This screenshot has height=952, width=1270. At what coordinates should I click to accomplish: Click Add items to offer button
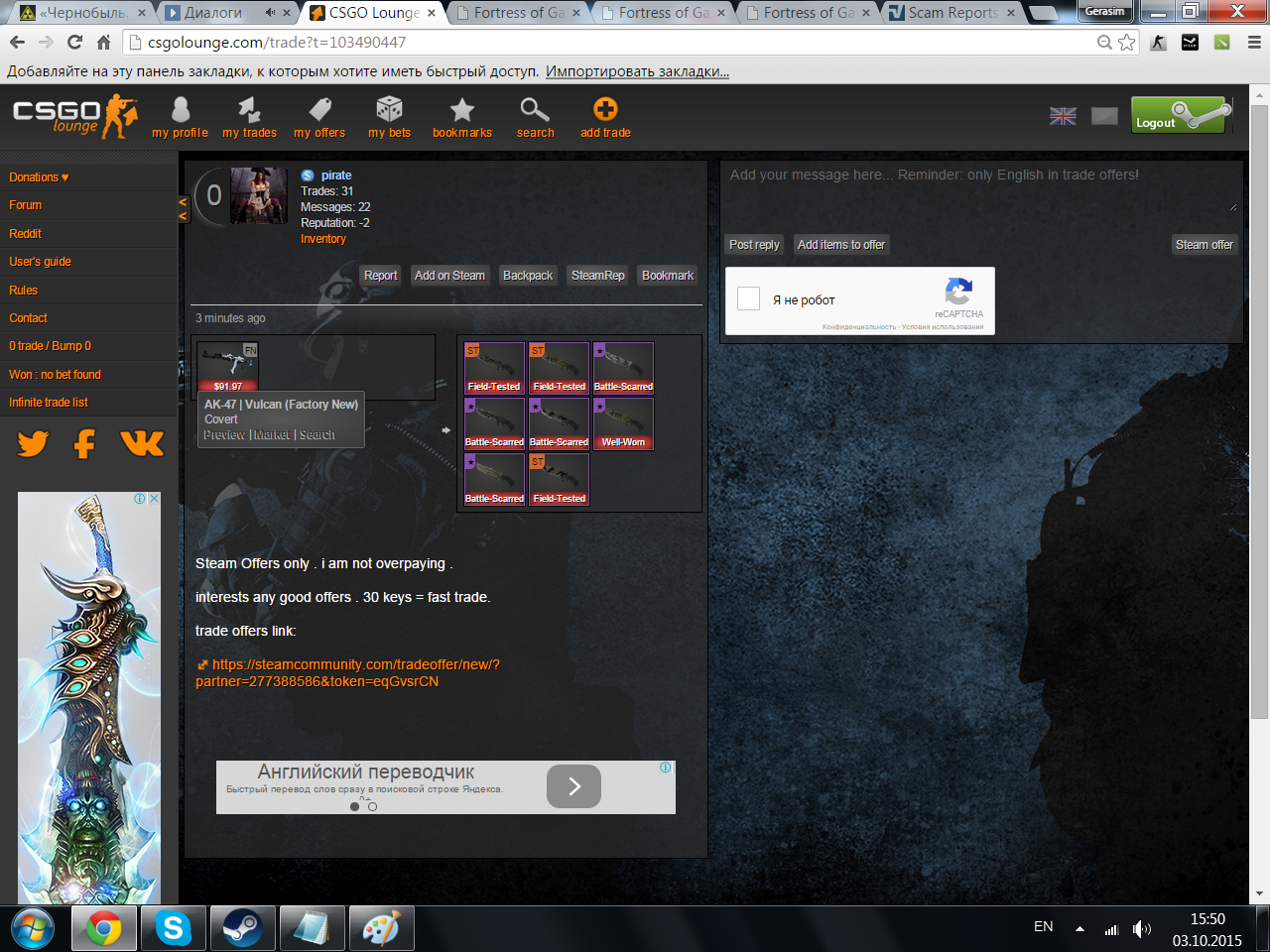[841, 245]
